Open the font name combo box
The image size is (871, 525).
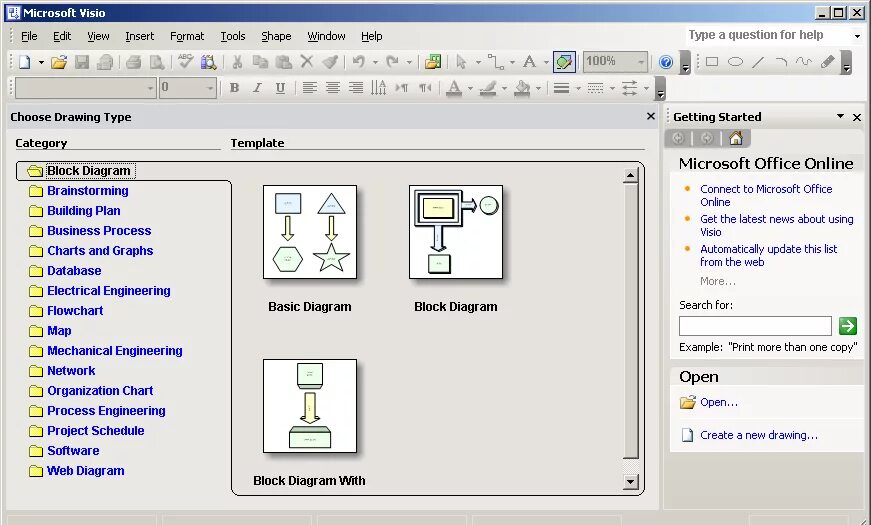click(x=85, y=88)
